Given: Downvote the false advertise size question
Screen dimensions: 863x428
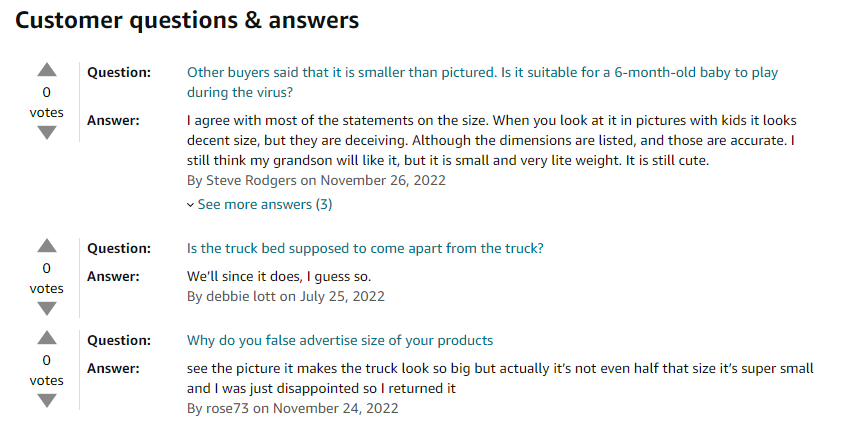Looking at the screenshot, I should click(x=47, y=401).
